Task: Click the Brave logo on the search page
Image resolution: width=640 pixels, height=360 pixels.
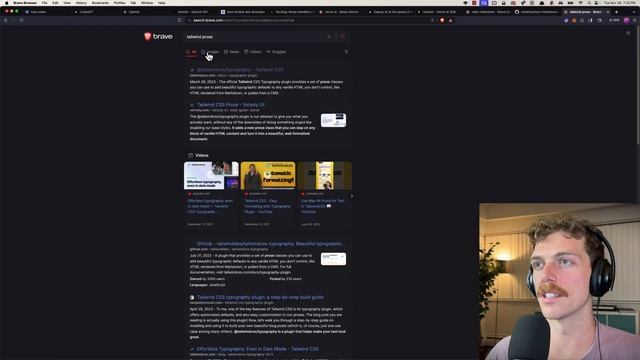Action: point(158,36)
